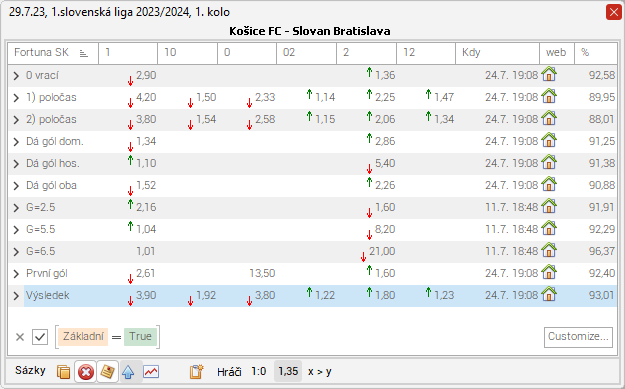Click the Základní filter field tag
Screen dimensions: 625x389
click(83, 337)
